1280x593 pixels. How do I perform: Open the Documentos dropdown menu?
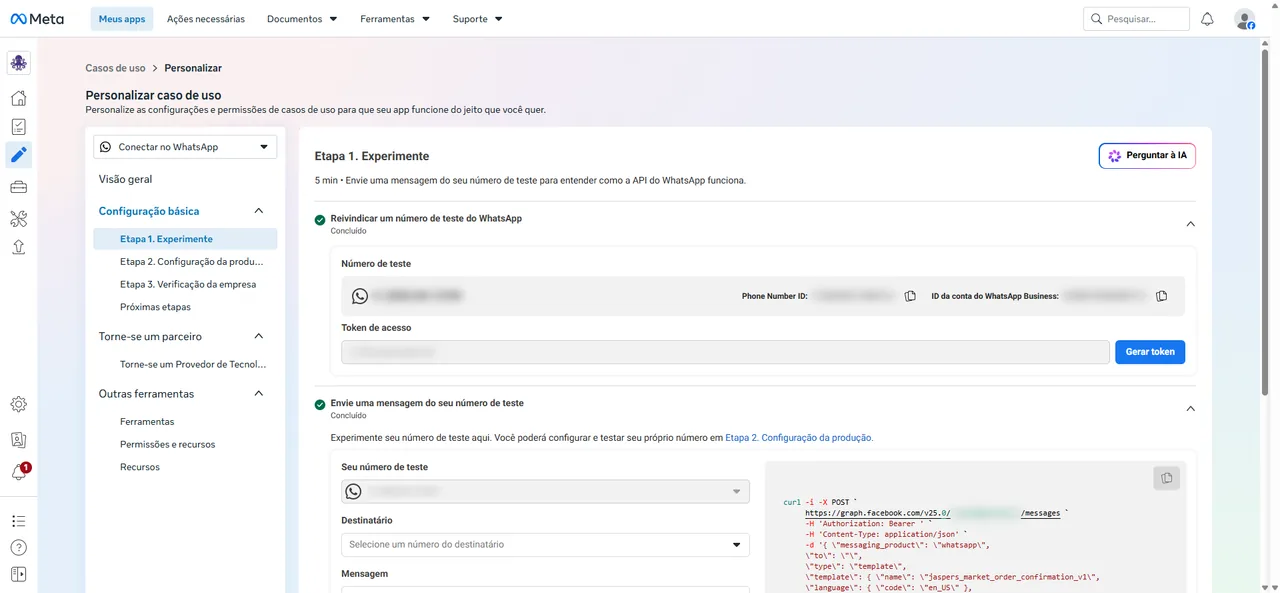tap(302, 19)
